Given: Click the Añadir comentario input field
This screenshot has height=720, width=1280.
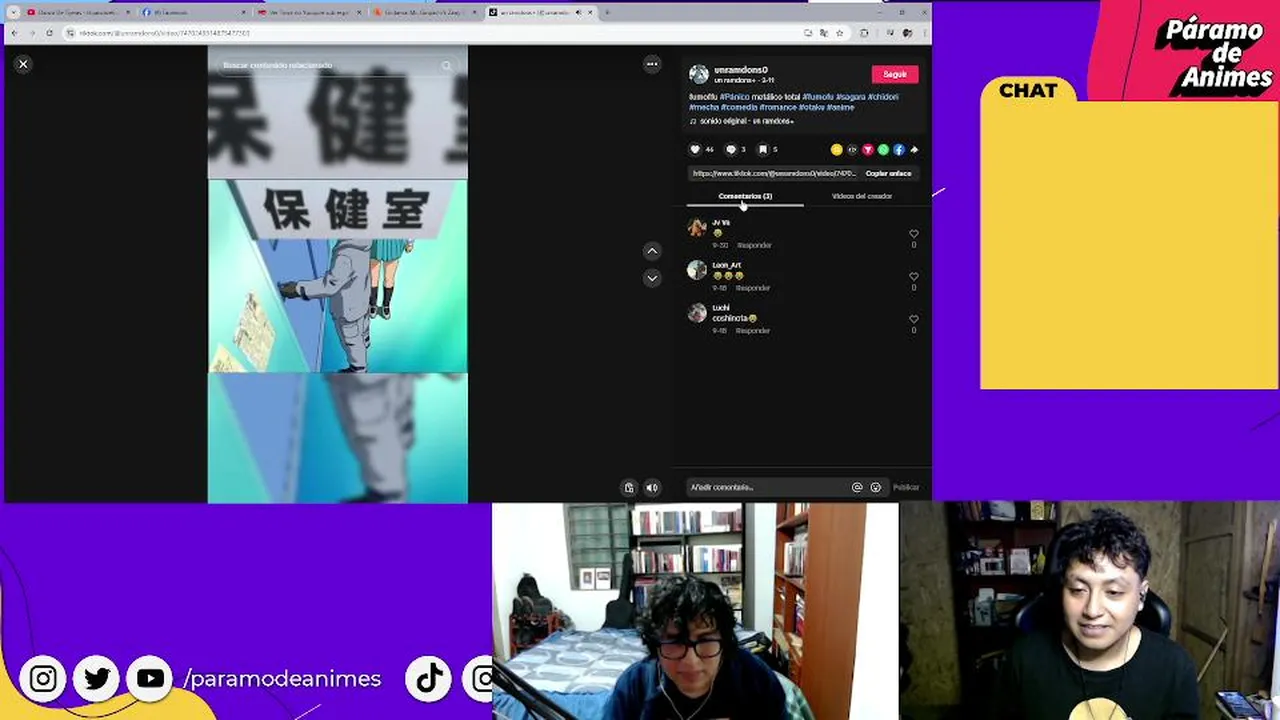Looking at the screenshot, I should [768, 487].
